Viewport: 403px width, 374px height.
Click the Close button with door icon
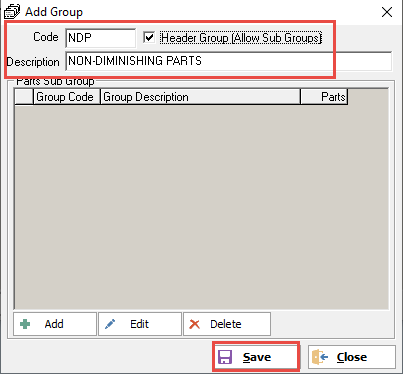point(352,357)
